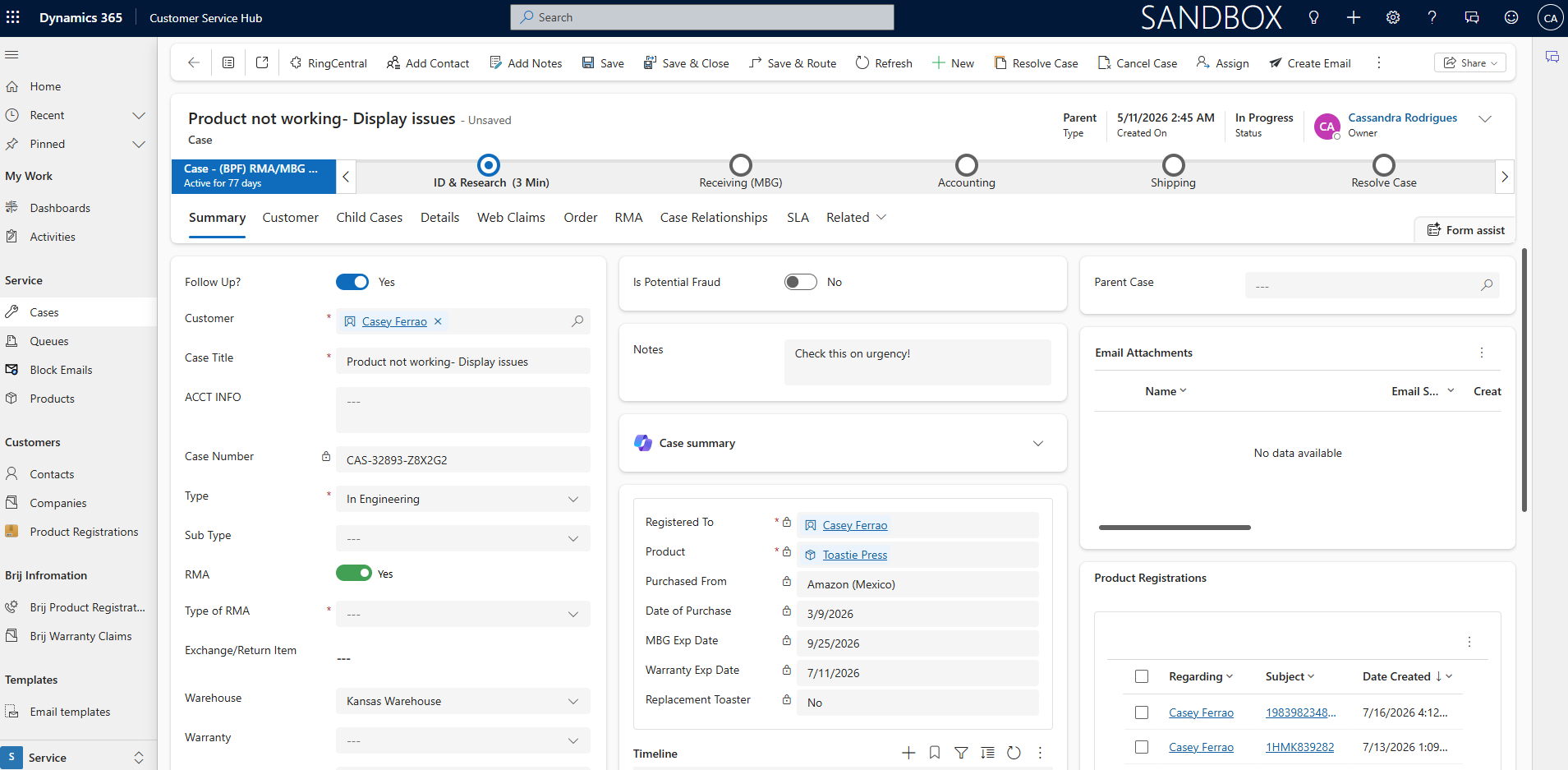This screenshot has height=770, width=1568.
Task: Refresh the case form
Action: (x=884, y=63)
